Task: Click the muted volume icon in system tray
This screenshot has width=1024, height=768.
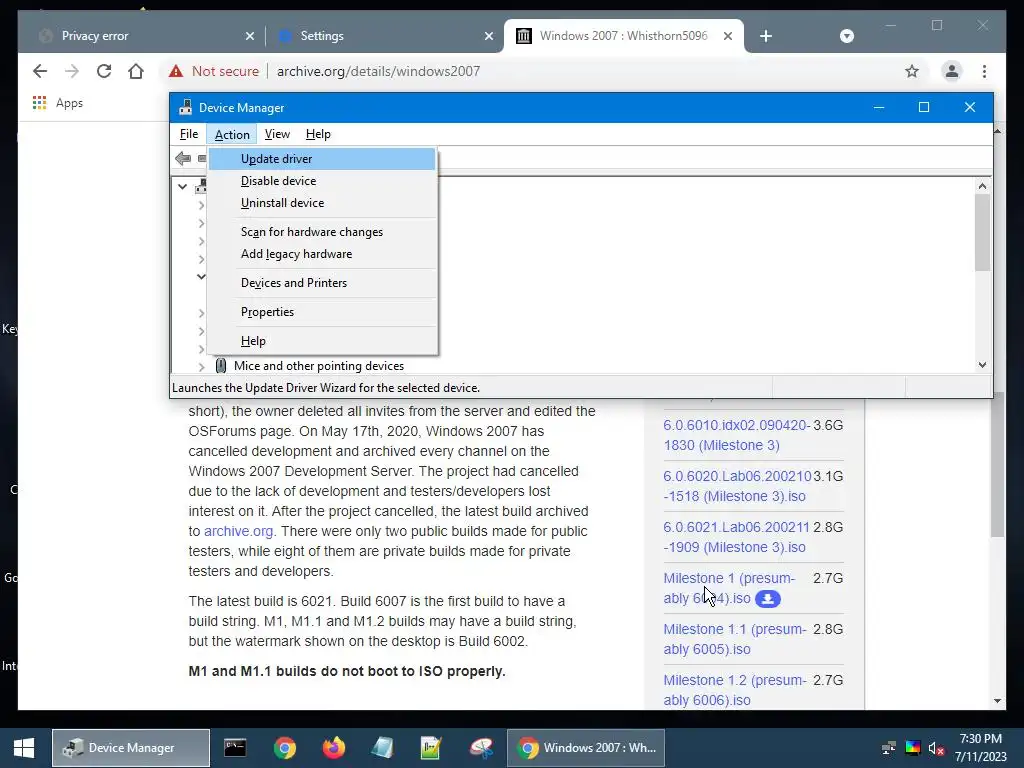Action: coord(936,748)
